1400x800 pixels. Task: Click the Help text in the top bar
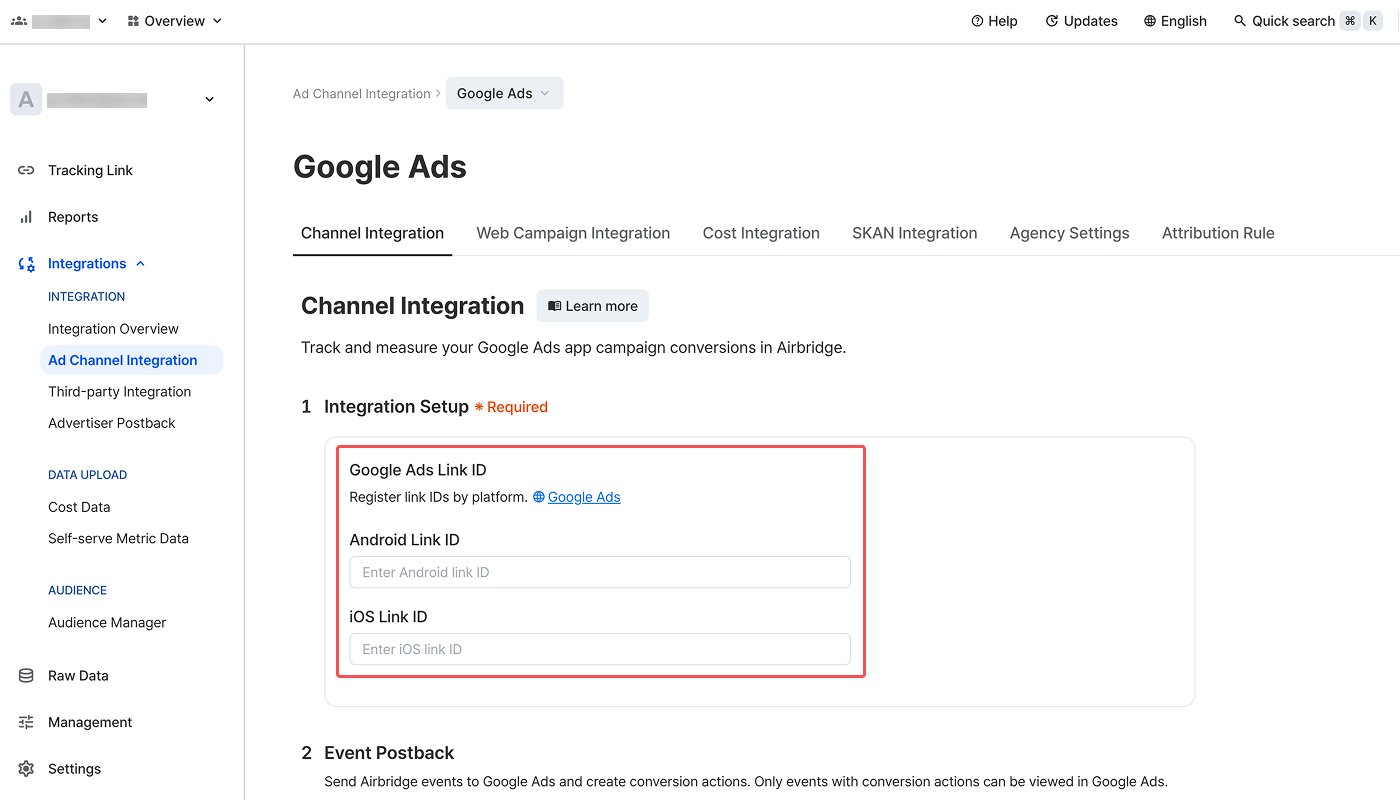click(x=1003, y=21)
